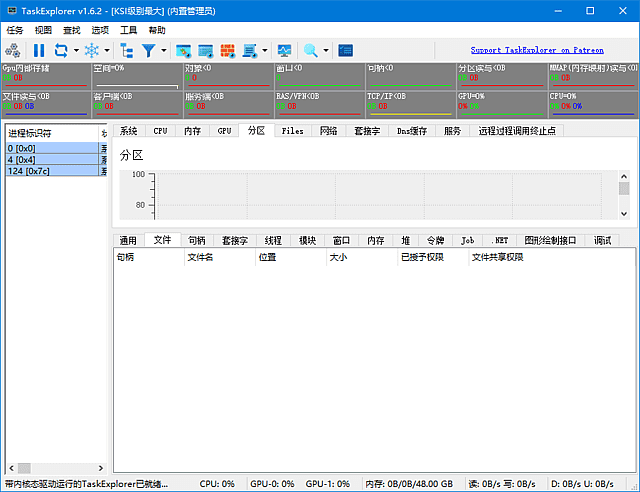Select process row 124 [0x7c]

click(50, 171)
